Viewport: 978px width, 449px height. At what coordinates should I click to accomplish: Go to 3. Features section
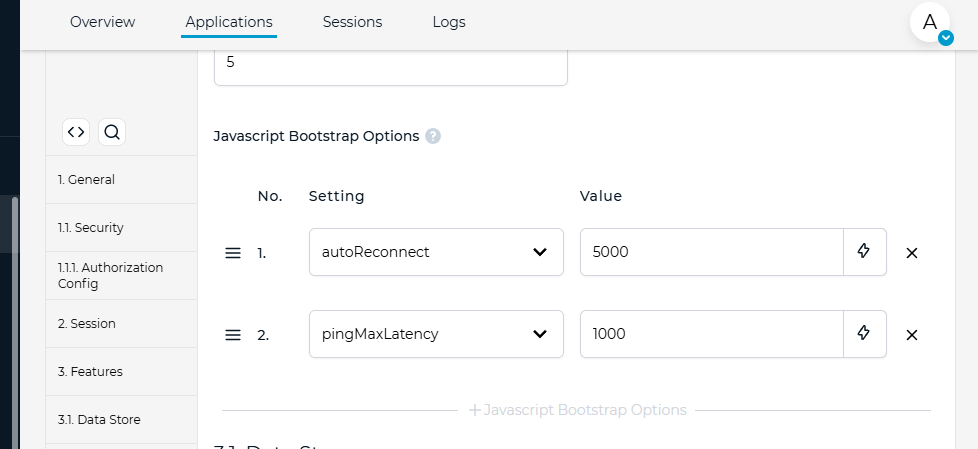(122, 372)
